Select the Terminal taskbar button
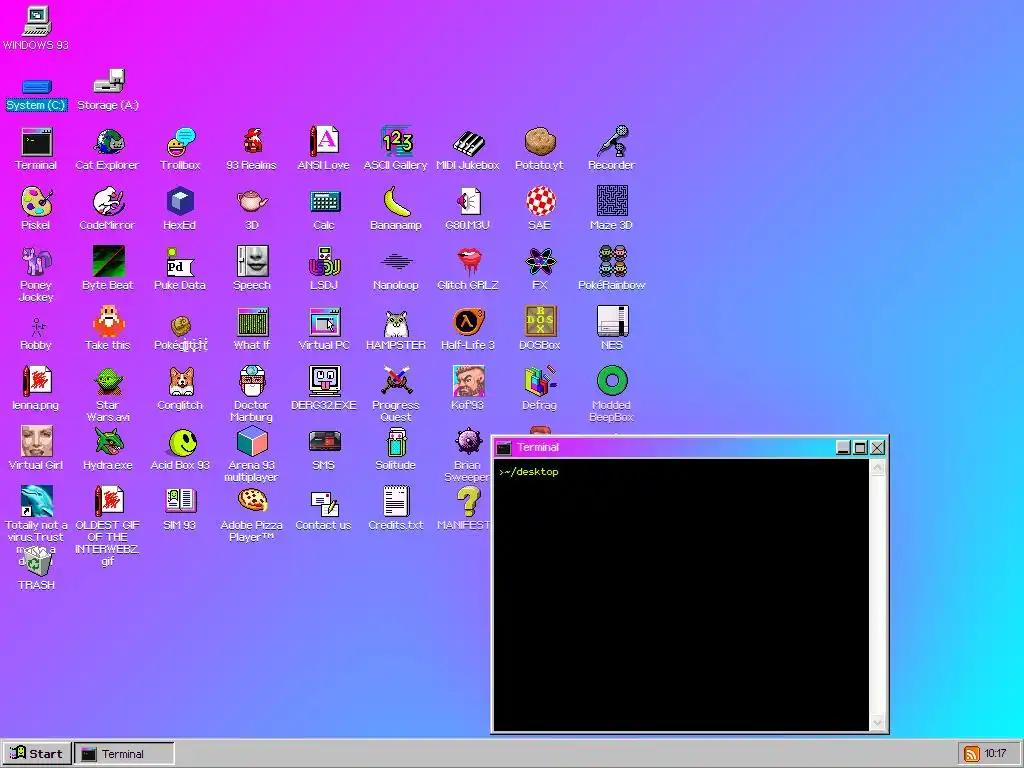1024x768 pixels. (124, 754)
